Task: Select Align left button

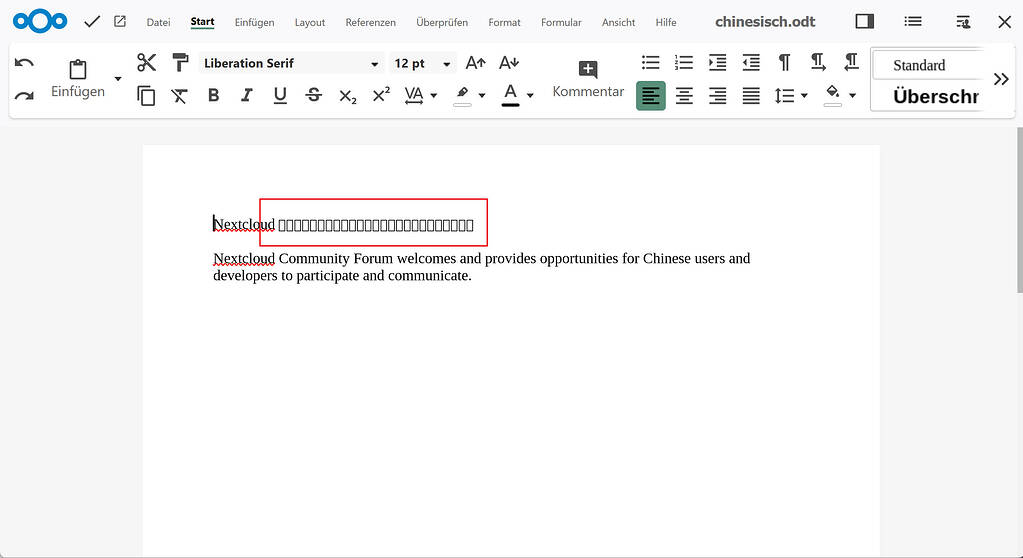Action: (x=650, y=96)
